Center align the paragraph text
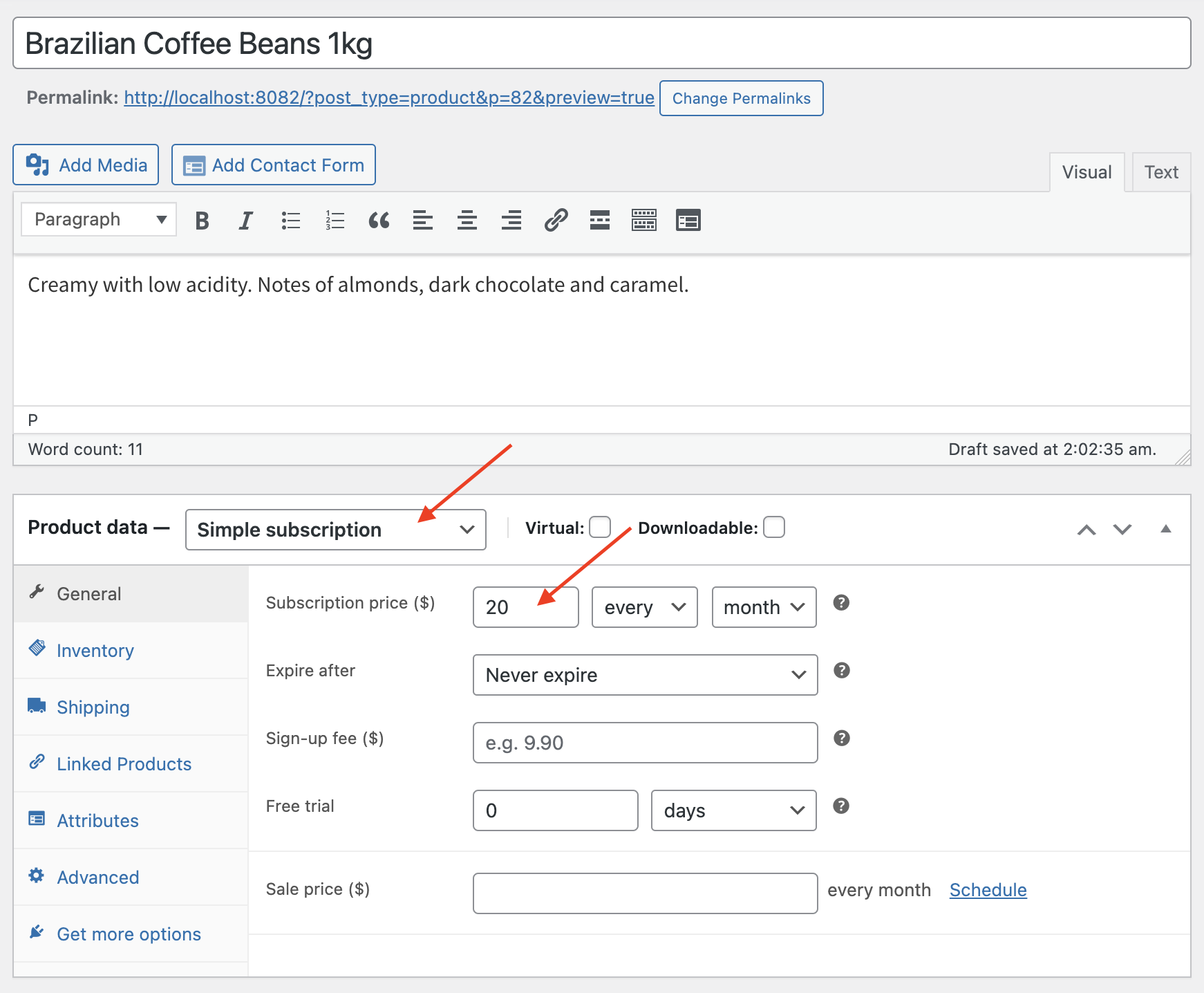 click(x=467, y=221)
